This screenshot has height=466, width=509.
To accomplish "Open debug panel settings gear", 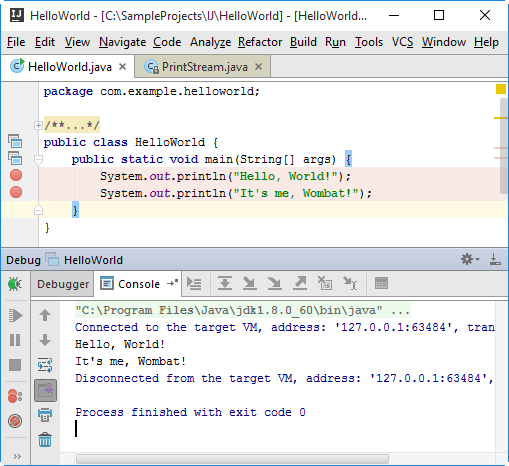I will (470, 259).
